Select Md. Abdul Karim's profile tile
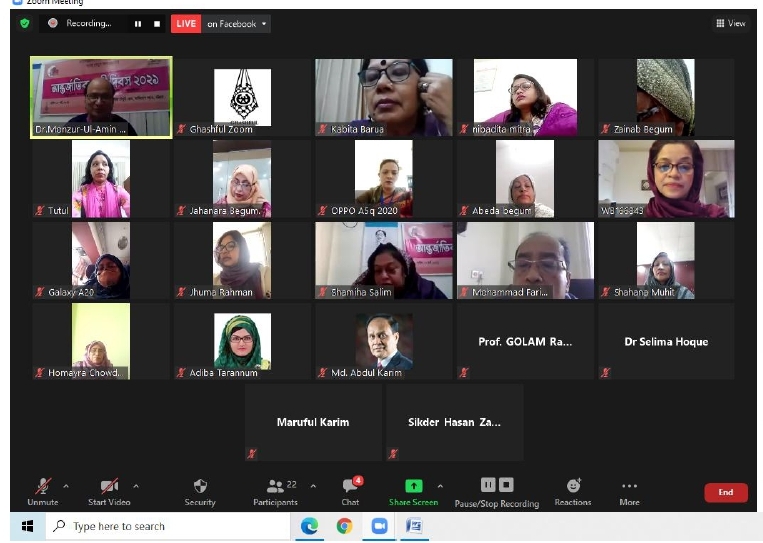Image resolution: width=763 pixels, height=543 pixels. (384, 341)
